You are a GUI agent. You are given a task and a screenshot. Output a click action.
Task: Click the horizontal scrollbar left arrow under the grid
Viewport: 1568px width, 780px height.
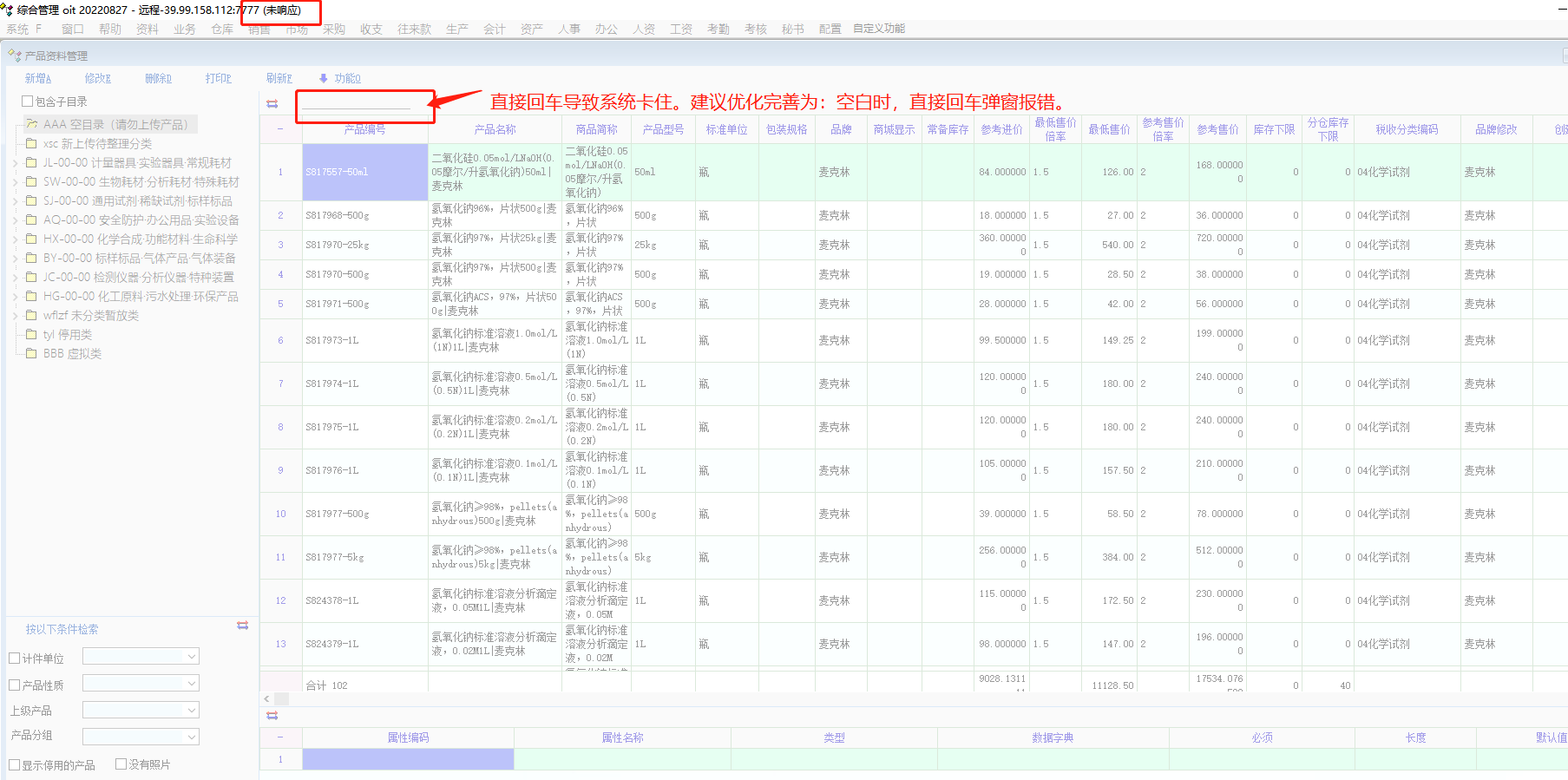266,698
